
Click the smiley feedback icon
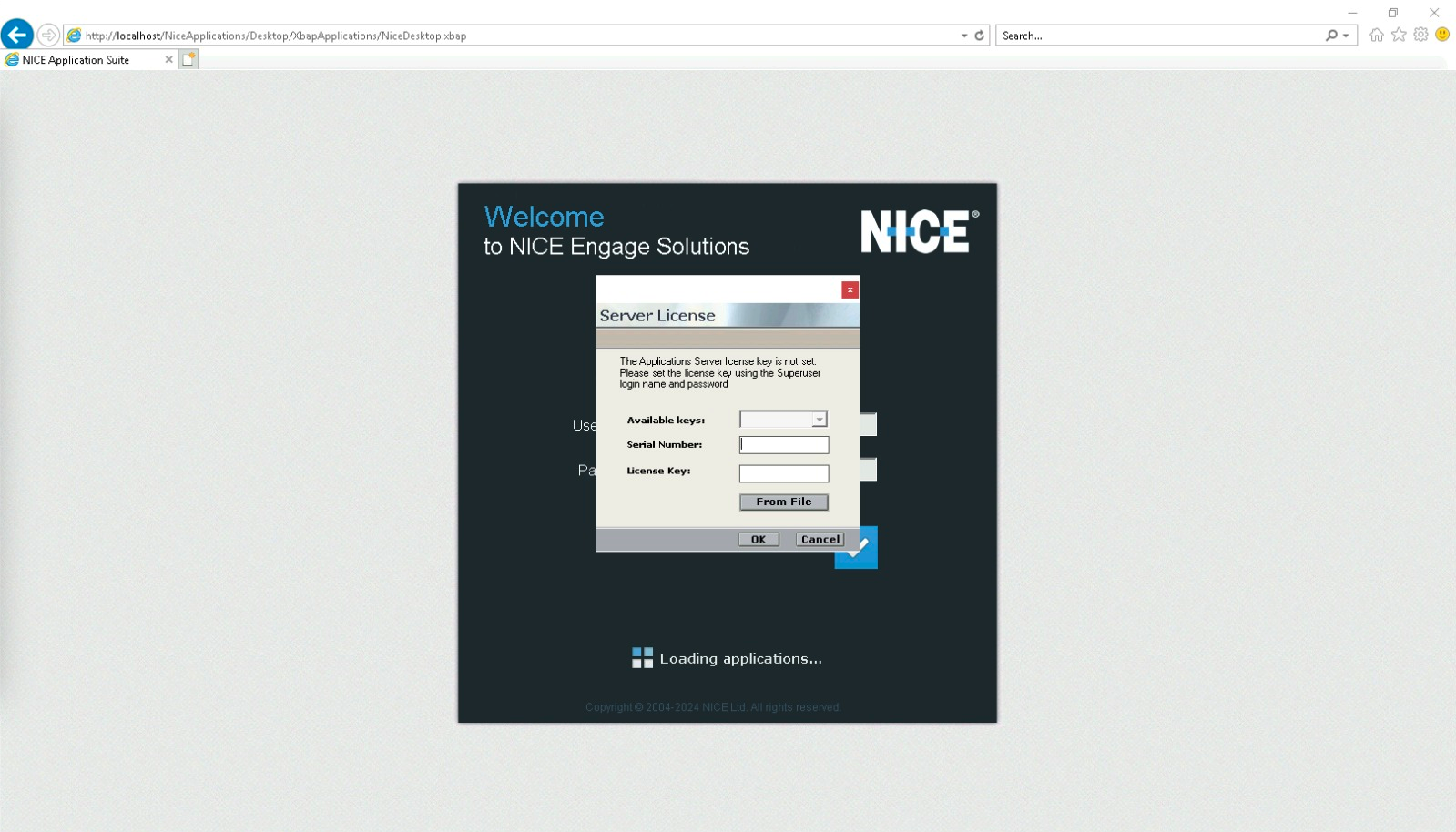click(x=1442, y=35)
